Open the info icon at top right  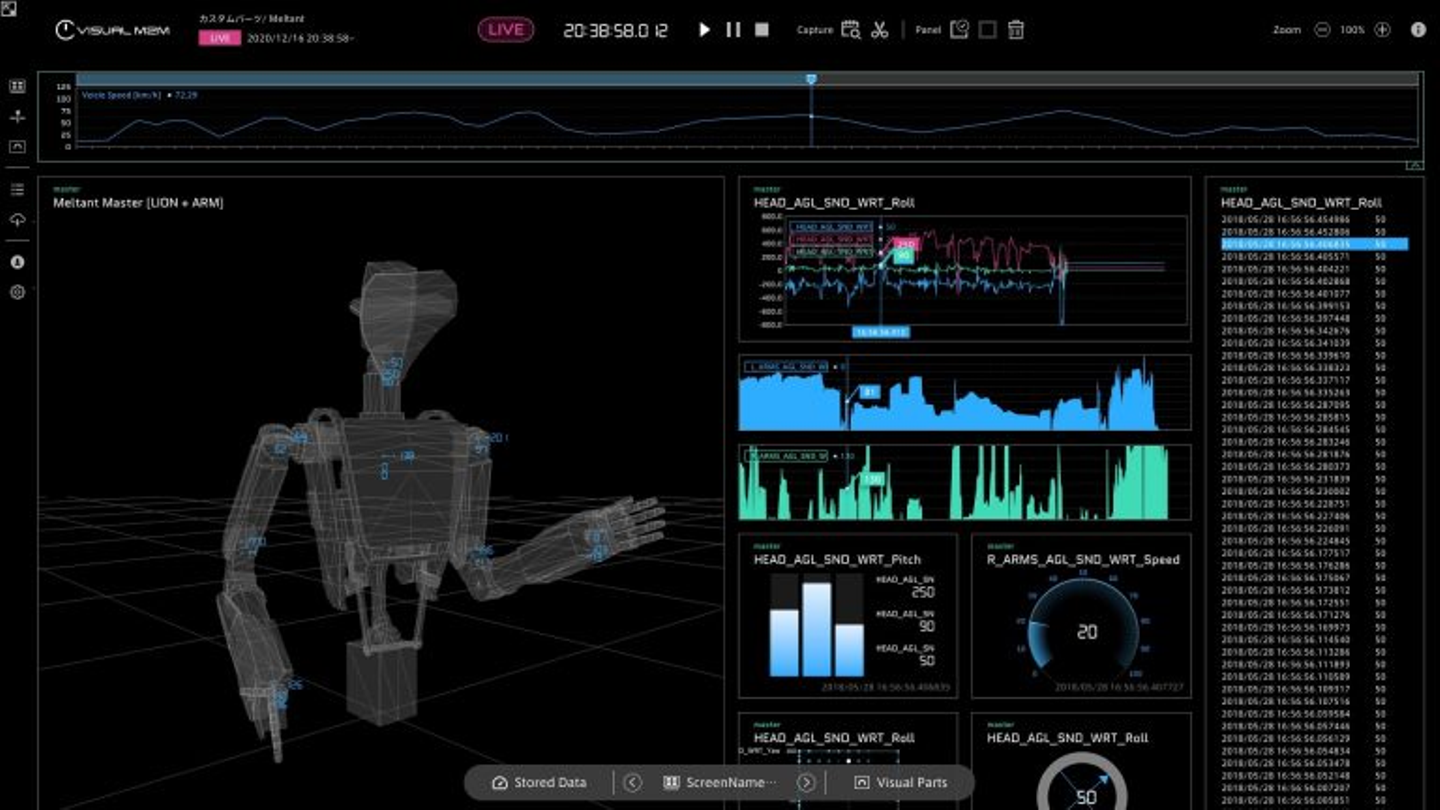pyautogui.click(x=1418, y=30)
